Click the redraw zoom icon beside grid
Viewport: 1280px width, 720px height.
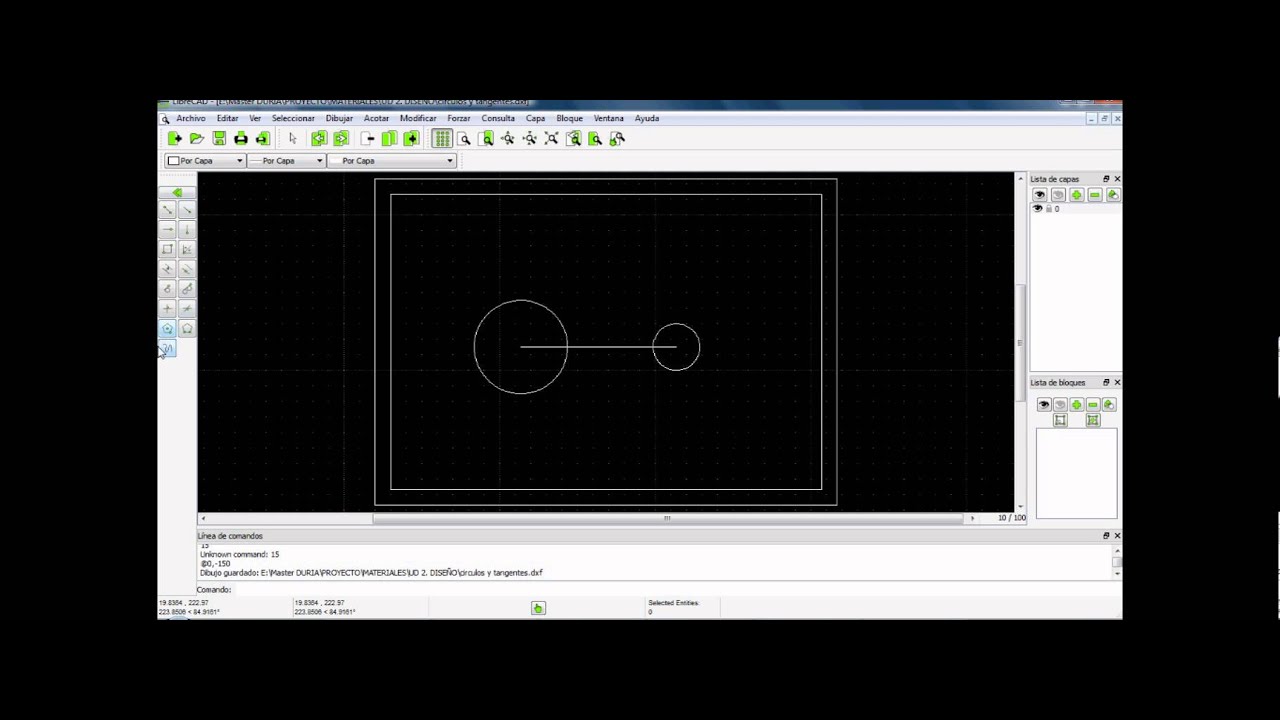[x=463, y=139]
